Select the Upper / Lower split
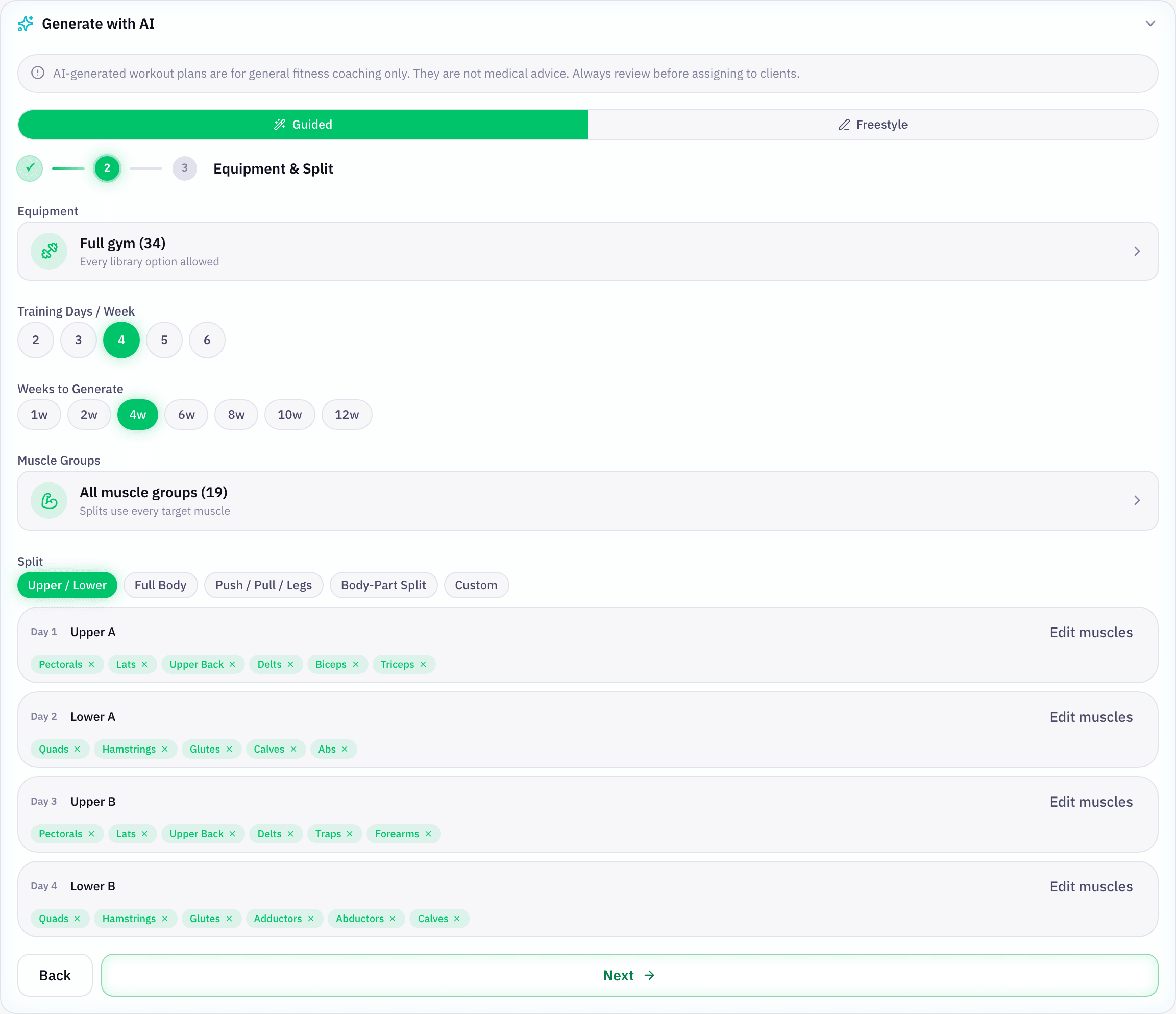Viewport: 1176px width, 1014px height. [x=67, y=585]
